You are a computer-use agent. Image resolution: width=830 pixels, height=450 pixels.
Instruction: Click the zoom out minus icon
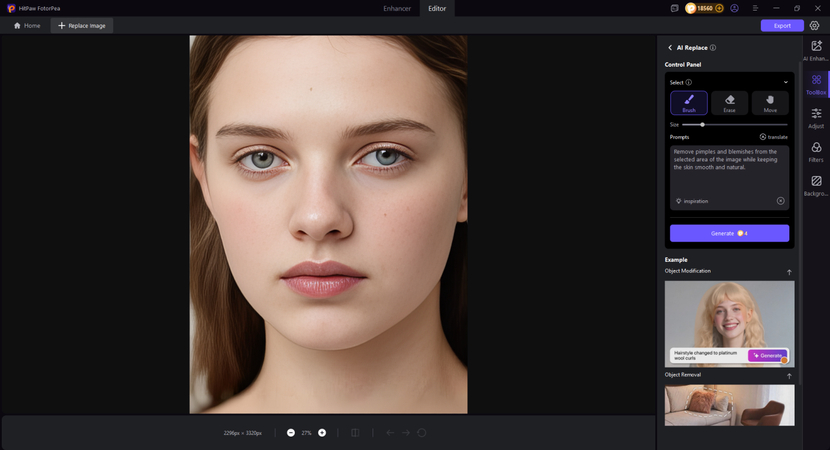point(291,432)
